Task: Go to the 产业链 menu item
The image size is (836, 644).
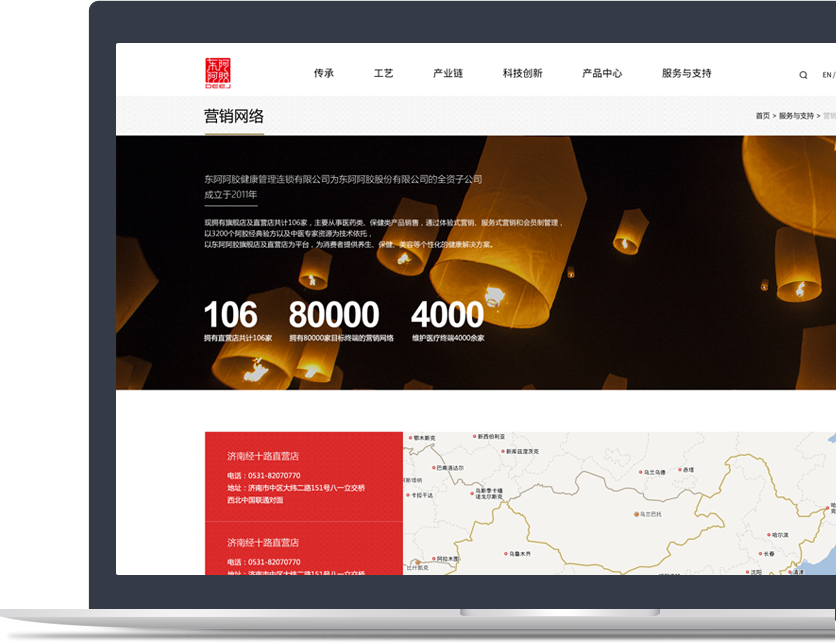Action: pyautogui.click(x=447, y=74)
